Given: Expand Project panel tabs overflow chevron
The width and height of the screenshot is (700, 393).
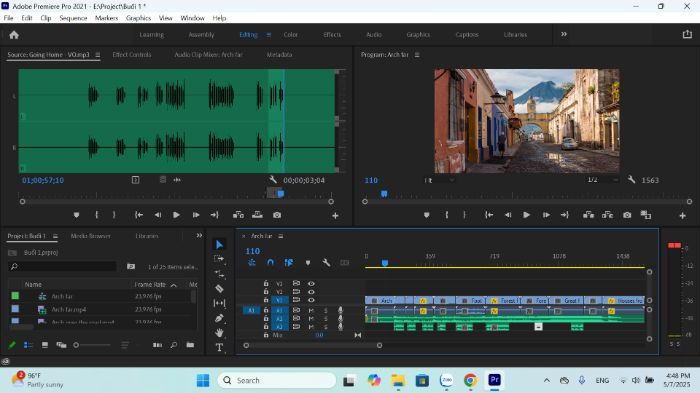Looking at the screenshot, I should point(199,235).
